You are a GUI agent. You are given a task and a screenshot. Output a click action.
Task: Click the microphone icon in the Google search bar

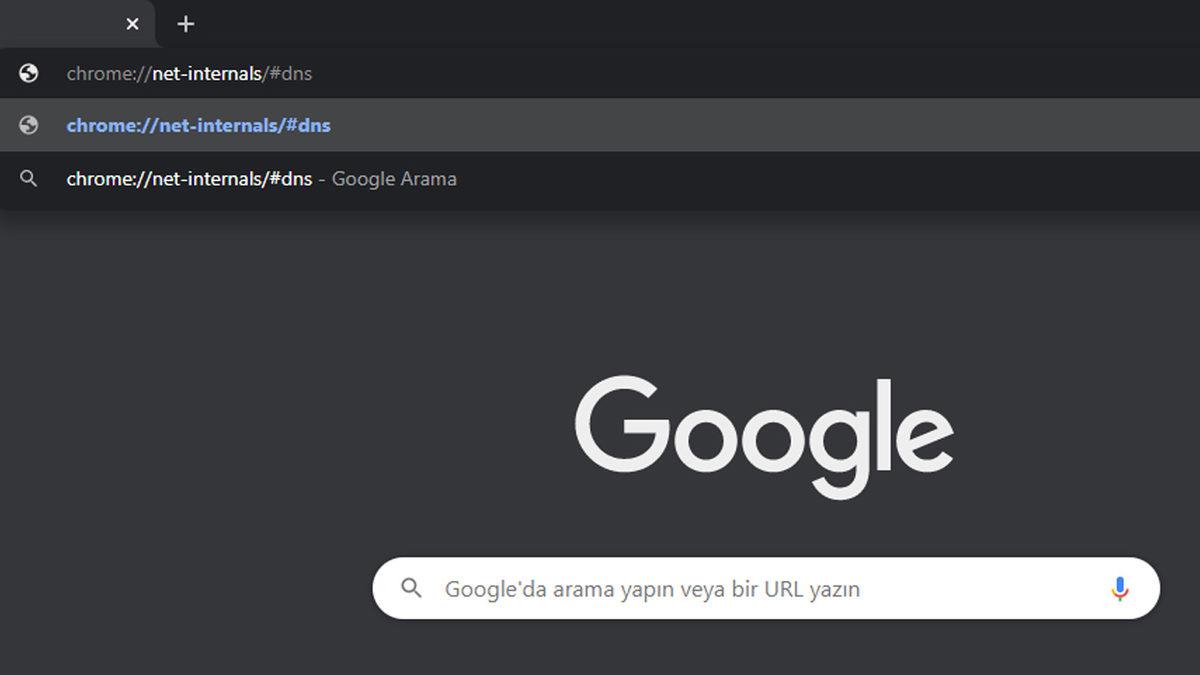point(1118,589)
